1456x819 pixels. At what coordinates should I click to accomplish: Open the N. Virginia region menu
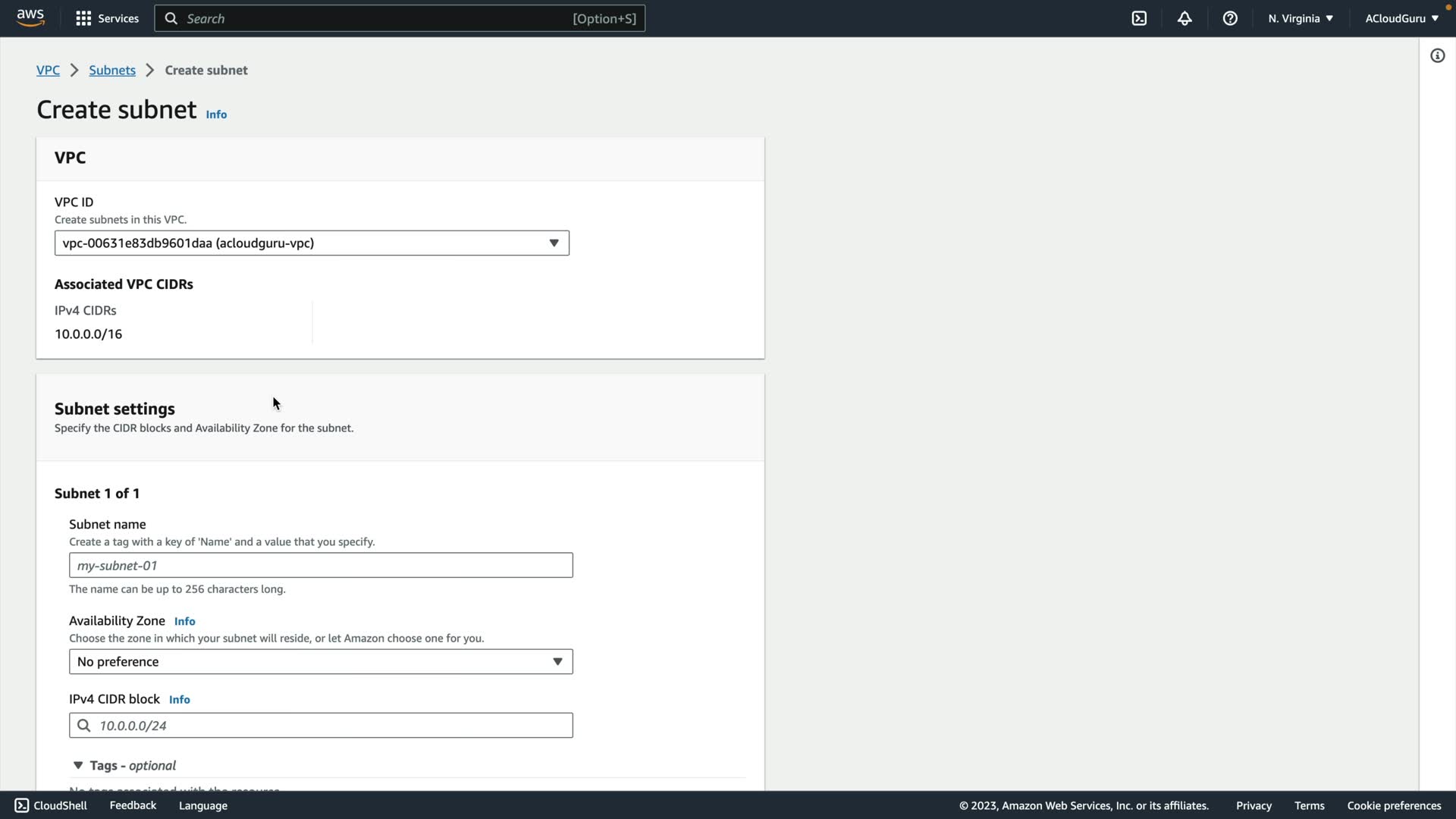tap(1300, 18)
